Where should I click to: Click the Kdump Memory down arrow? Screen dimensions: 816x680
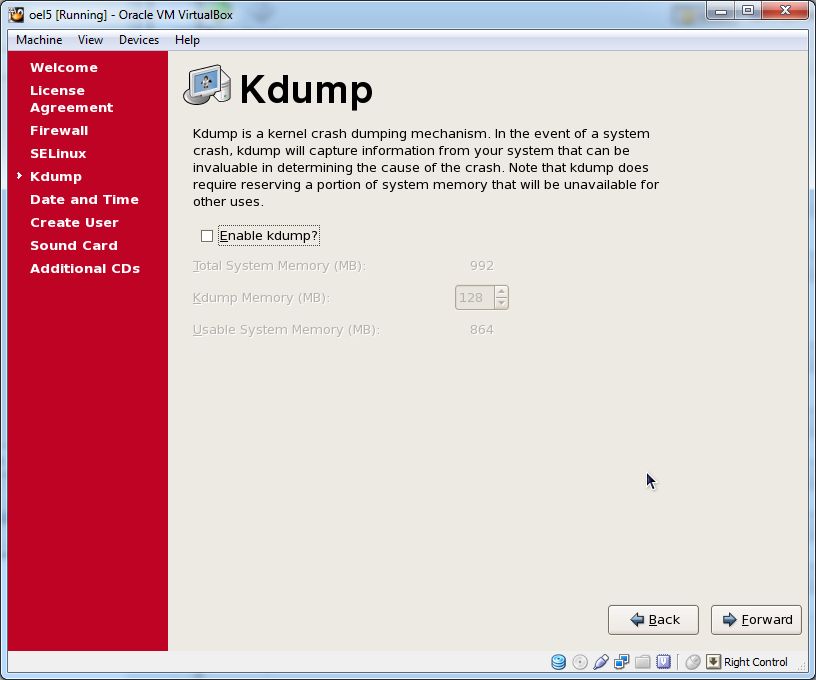[501, 303]
